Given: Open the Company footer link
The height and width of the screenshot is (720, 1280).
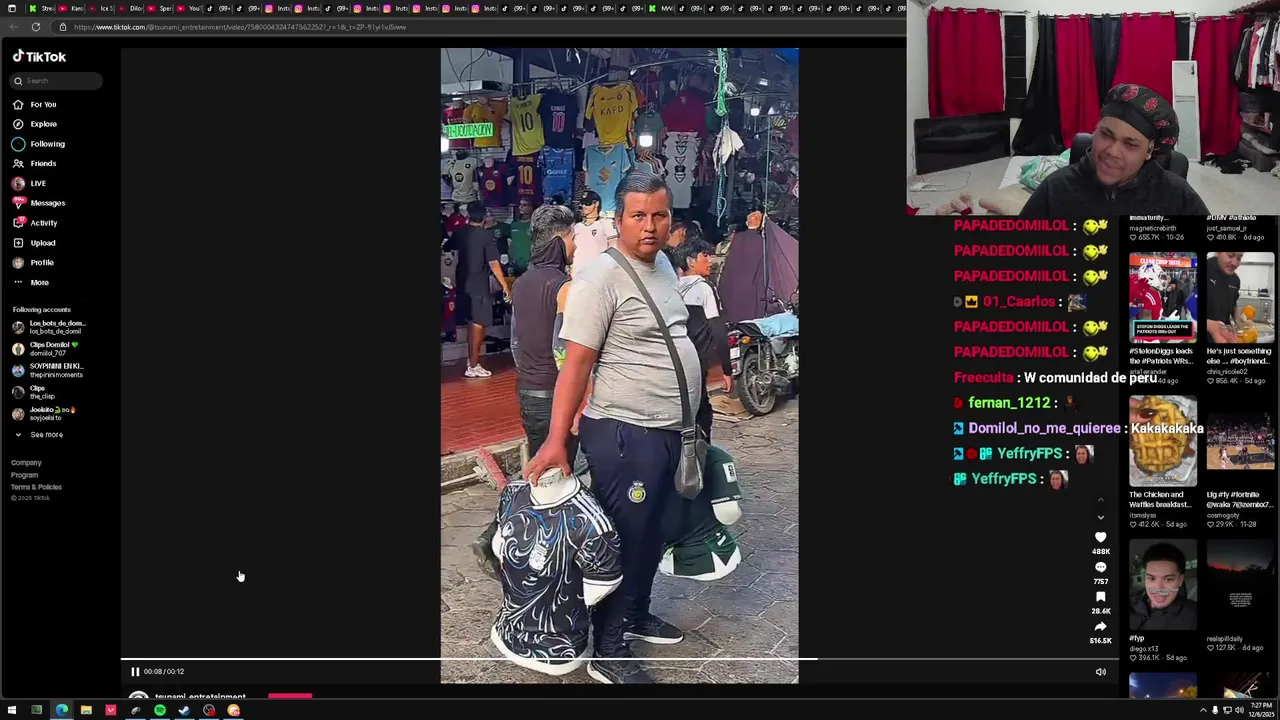Looking at the screenshot, I should tap(26, 463).
